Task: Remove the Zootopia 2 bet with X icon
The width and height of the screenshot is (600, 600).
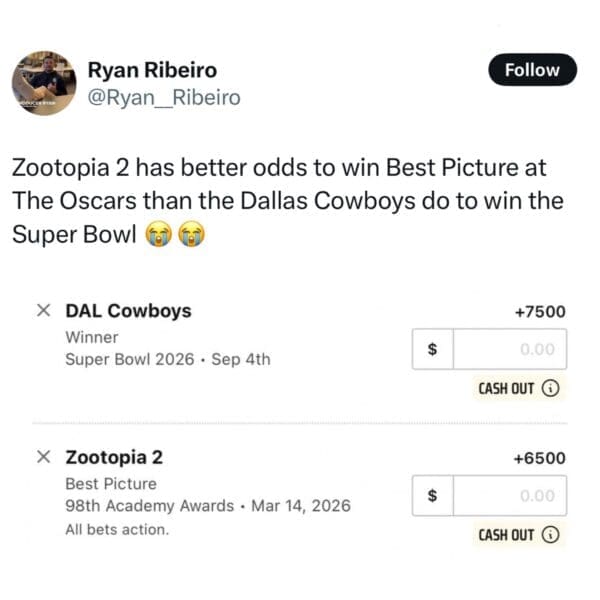Action: pyautogui.click(x=43, y=458)
